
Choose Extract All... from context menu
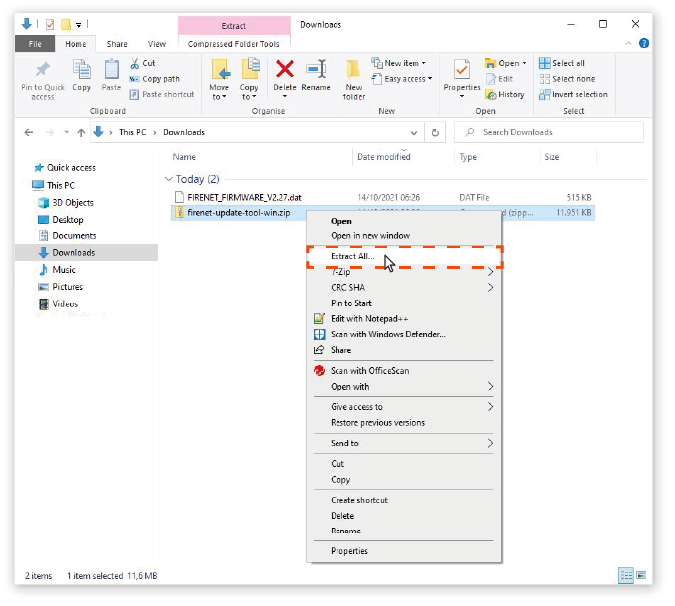click(404, 257)
